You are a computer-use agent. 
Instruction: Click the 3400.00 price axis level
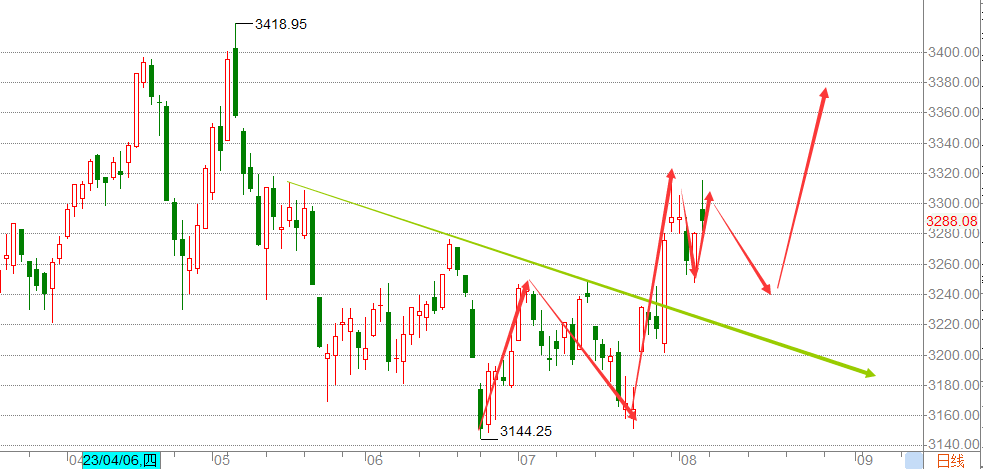tap(950, 52)
